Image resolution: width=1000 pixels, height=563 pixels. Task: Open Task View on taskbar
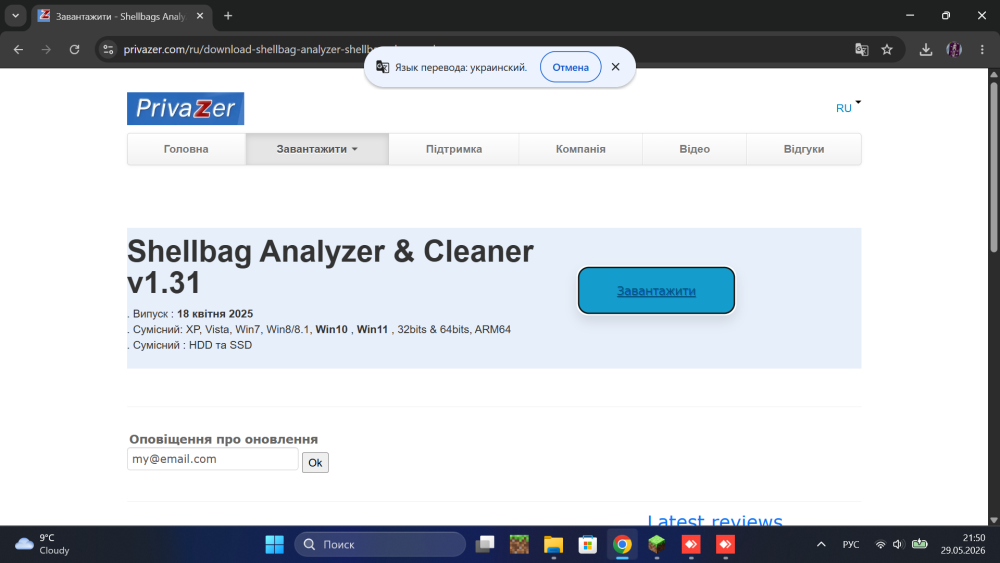pos(485,545)
